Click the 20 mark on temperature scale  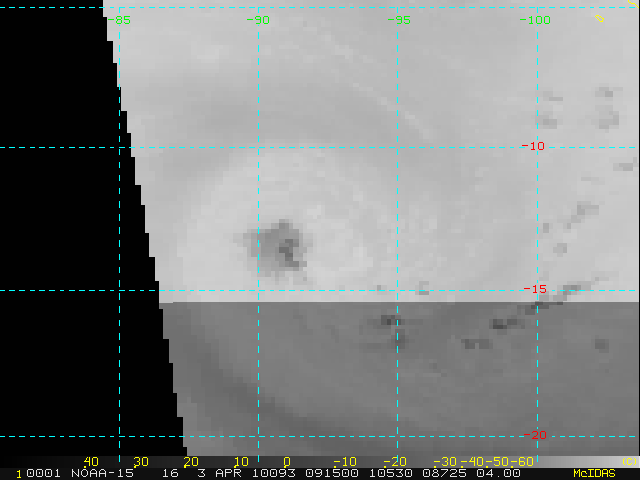[x=190, y=461]
